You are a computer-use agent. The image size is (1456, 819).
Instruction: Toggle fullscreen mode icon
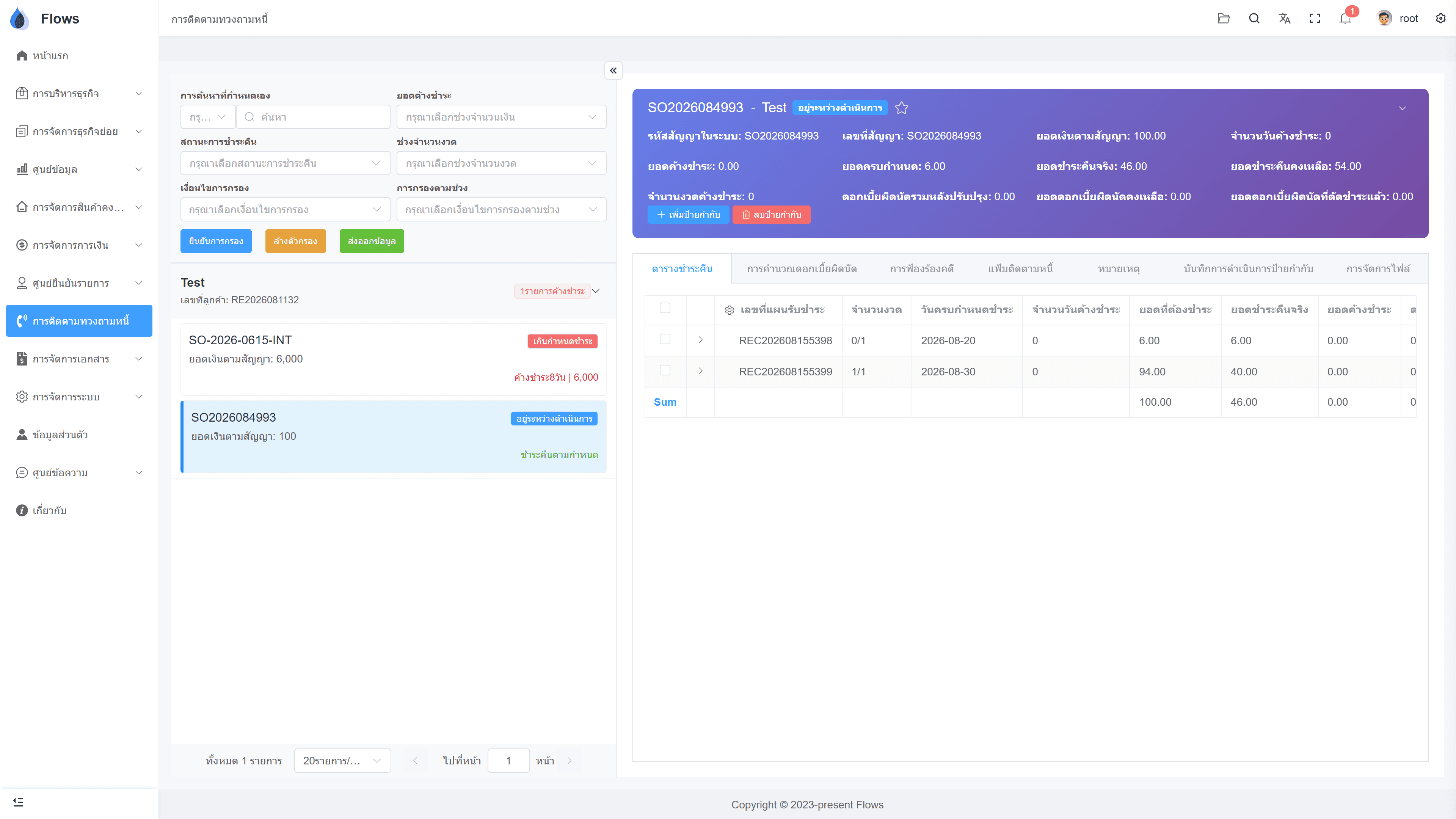(x=1315, y=18)
